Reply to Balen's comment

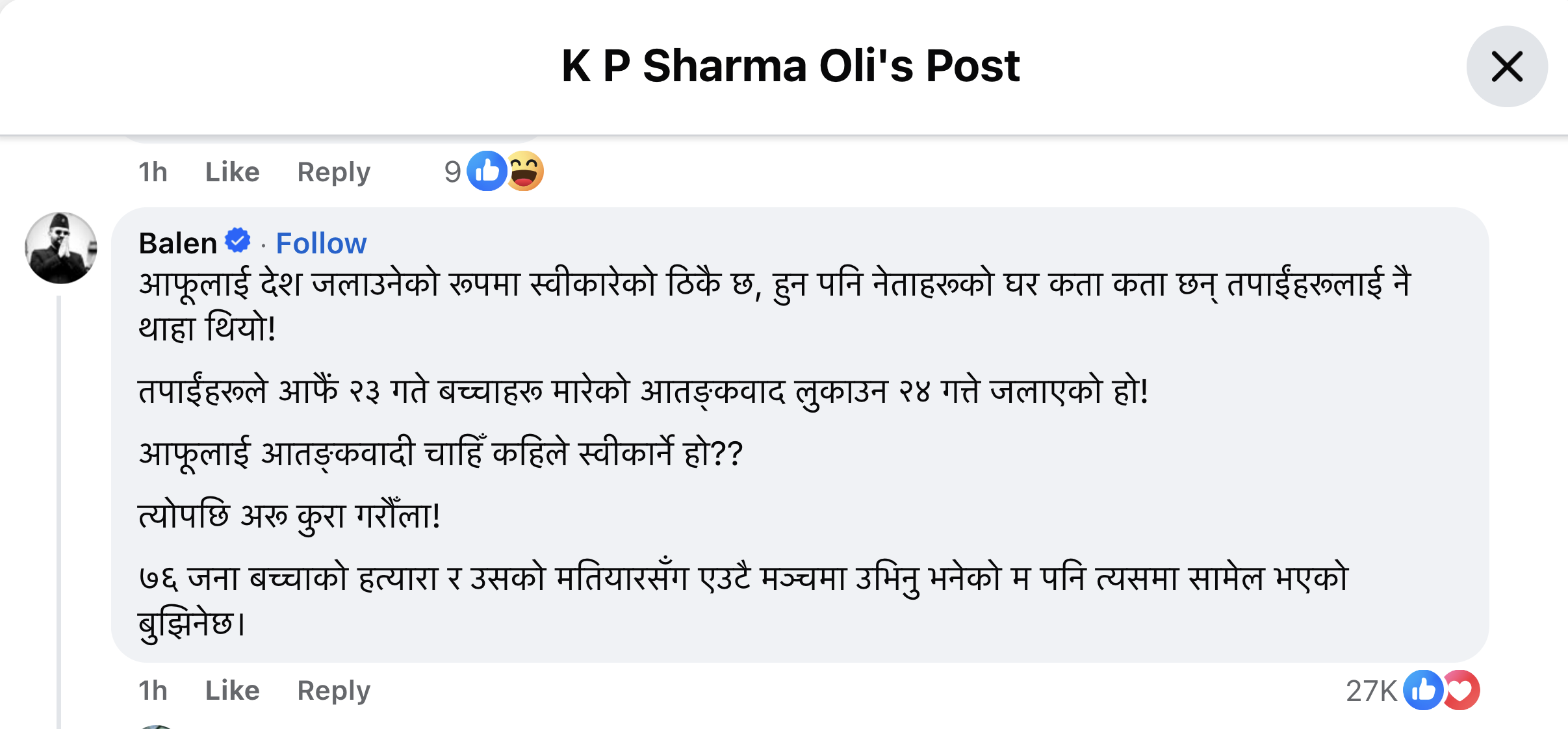pyautogui.click(x=333, y=690)
